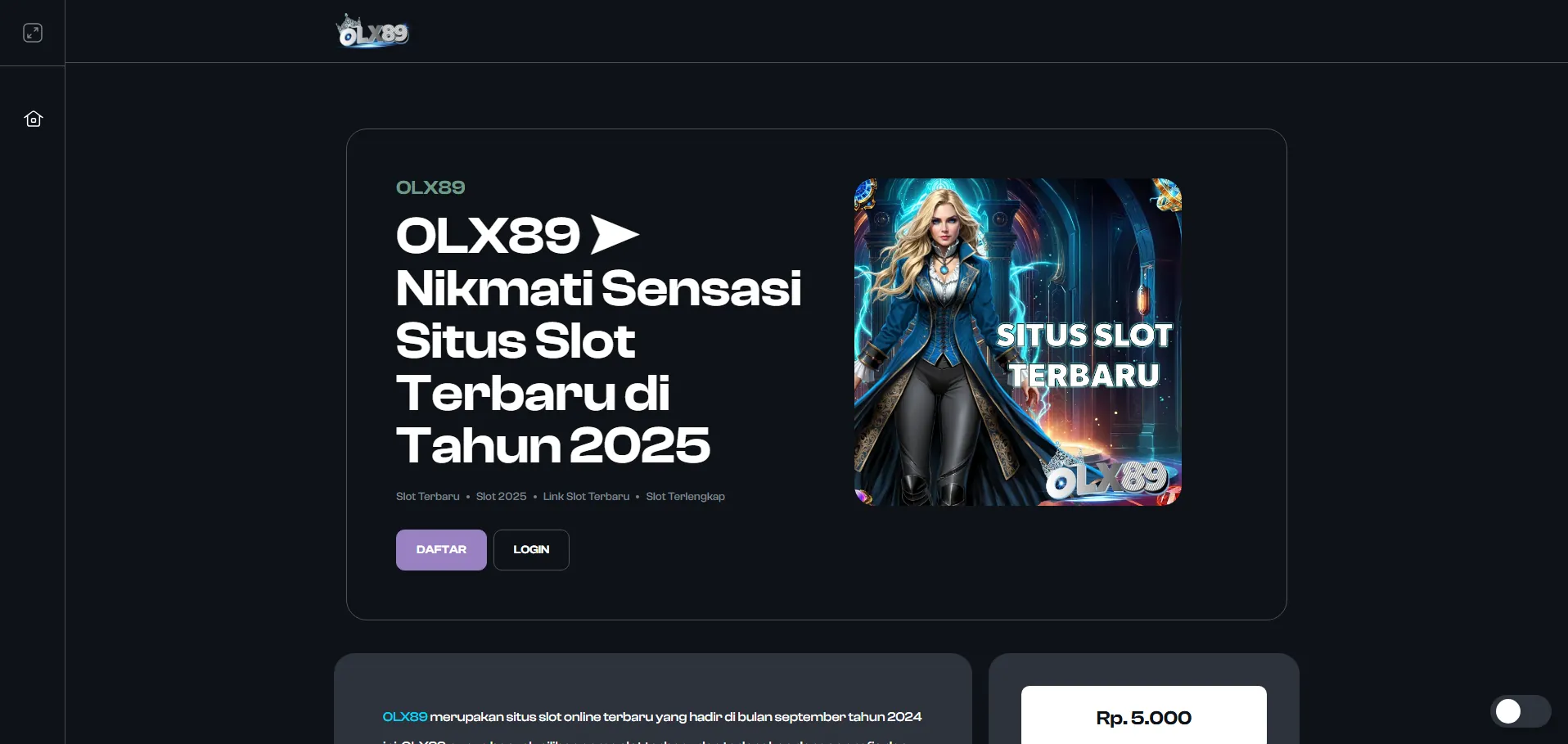This screenshot has width=1568, height=744.
Task: Open the Link Slot Terbaru tag
Action: 586,497
